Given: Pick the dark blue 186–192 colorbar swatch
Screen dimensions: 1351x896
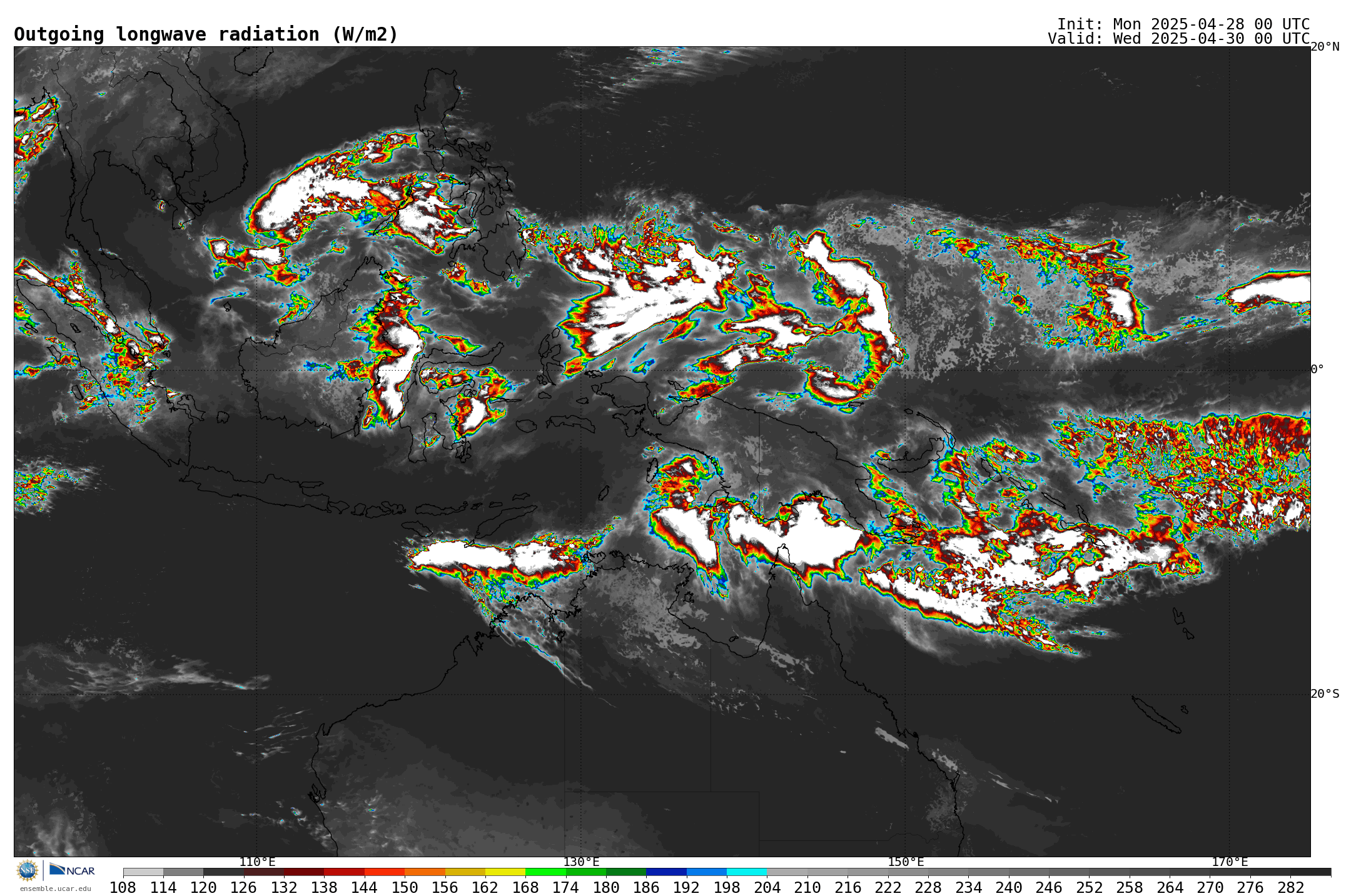Looking at the screenshot, I should pos(666,872).
